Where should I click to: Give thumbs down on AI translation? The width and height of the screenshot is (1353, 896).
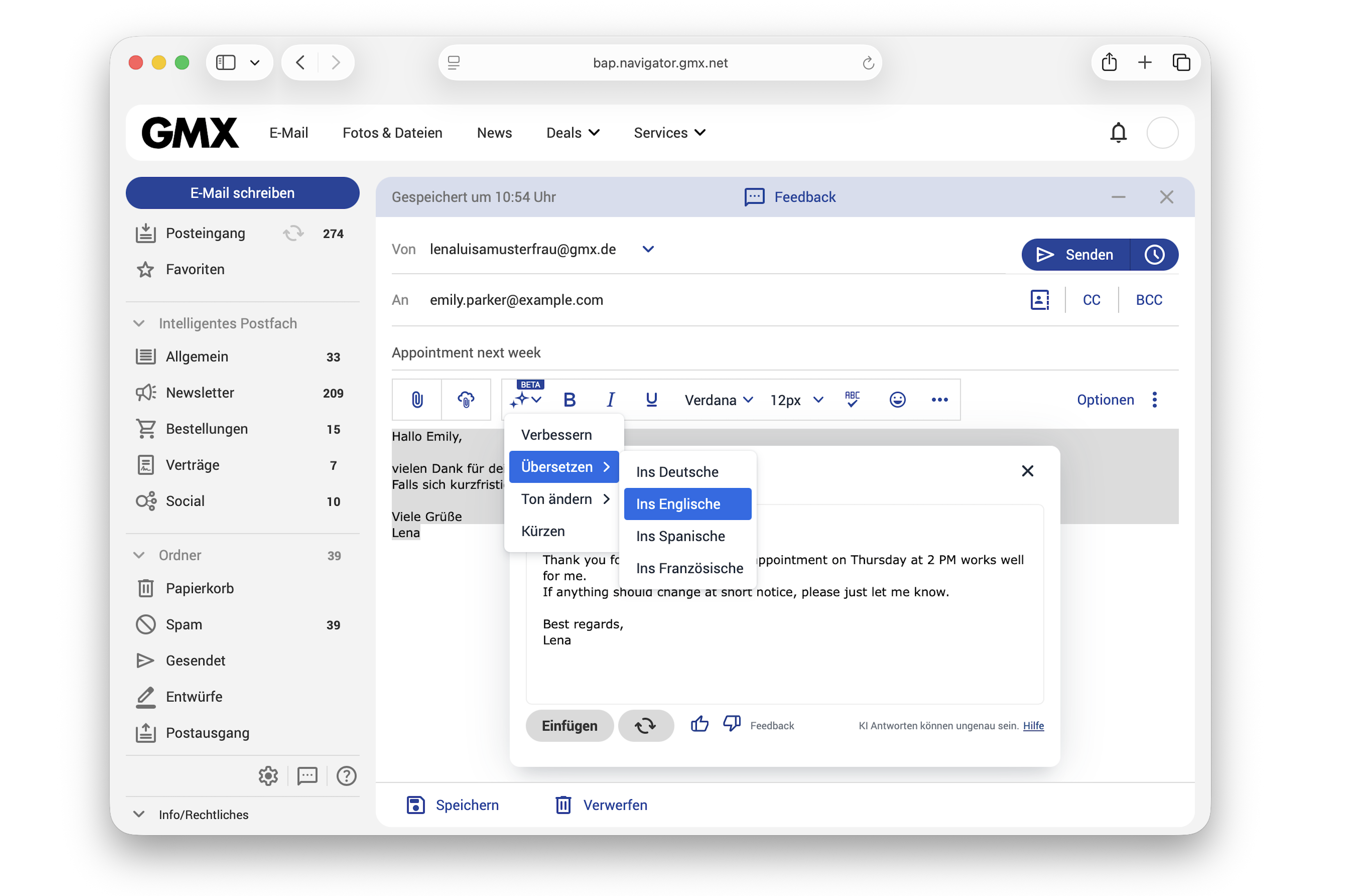click(732, 724)
